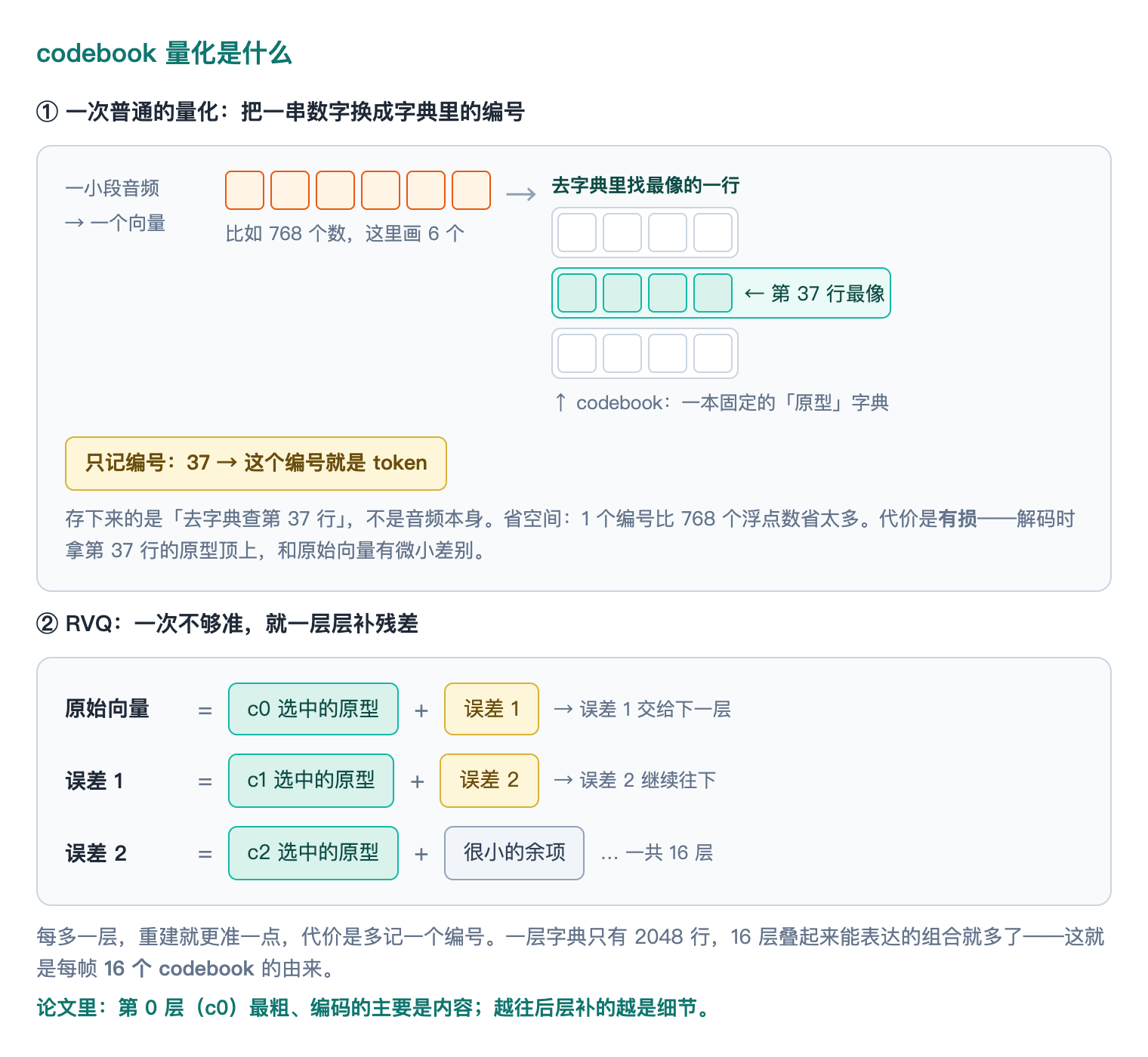Viewport: 1148px width, 1057px height.
Task: Click the green line starting "论文里：第 0 层"
Action: (x=373, y=1007)
